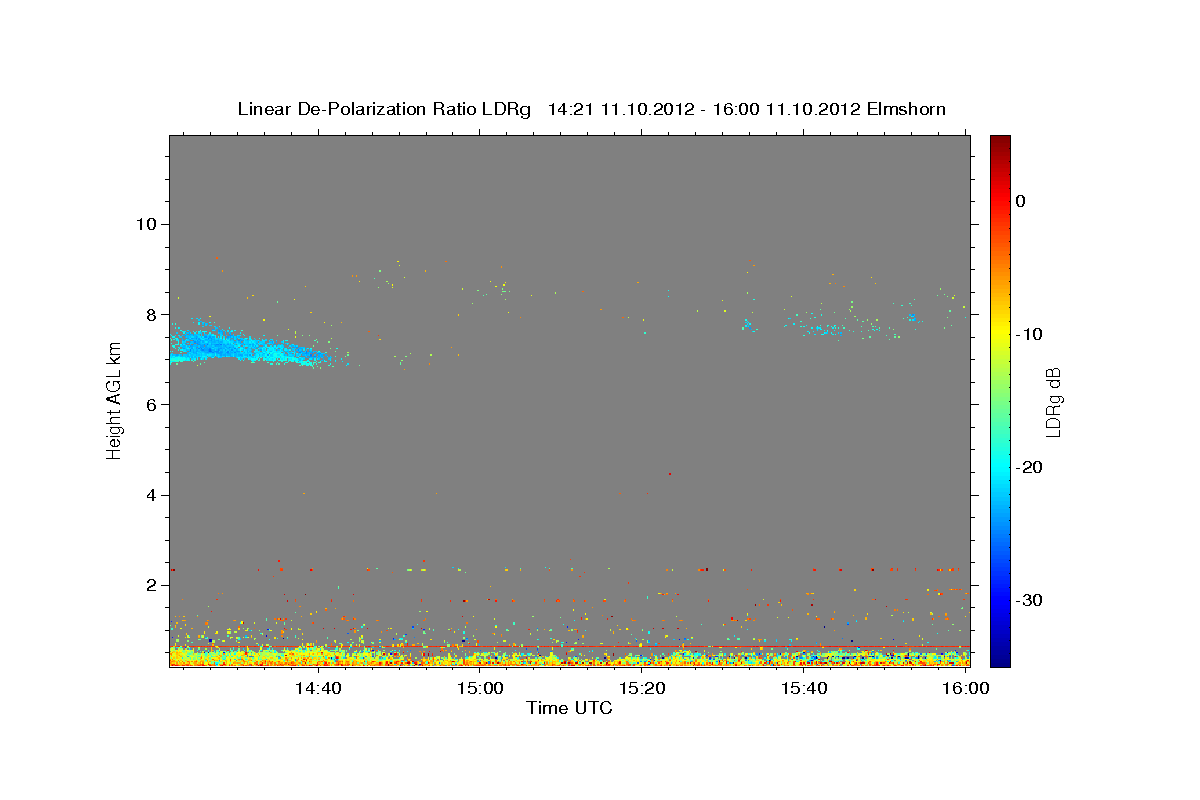Image resolution: width=1200 pixels, height=800 pixels.
Task: Click the scattered cyan echoes near 15:40
Action: pyautogui.click(x=828, y=327)
